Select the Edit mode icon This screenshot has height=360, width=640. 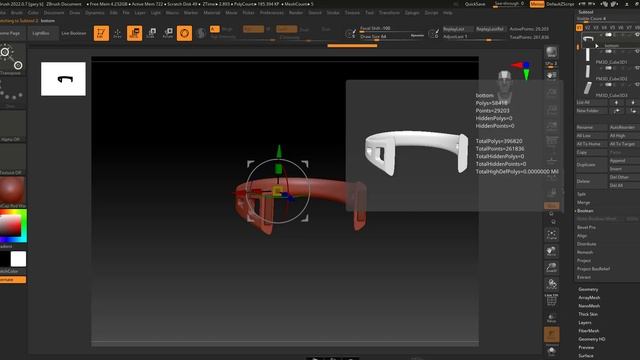point(101,33)
